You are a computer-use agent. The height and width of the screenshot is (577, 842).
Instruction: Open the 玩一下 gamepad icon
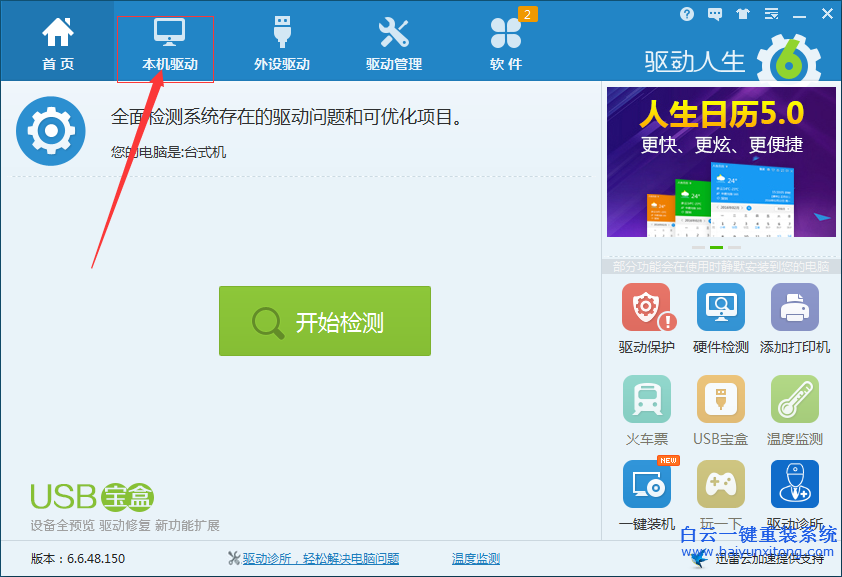point(720,485)
